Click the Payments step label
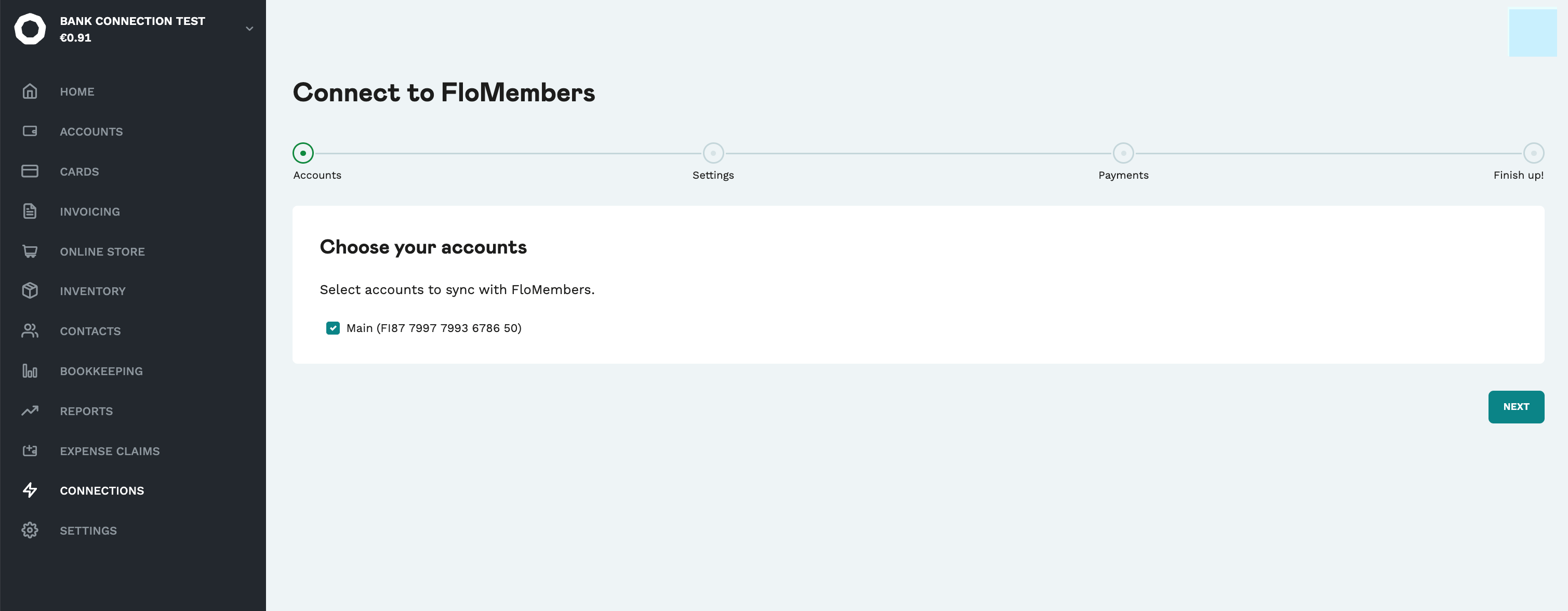 tap(1124, 175)
